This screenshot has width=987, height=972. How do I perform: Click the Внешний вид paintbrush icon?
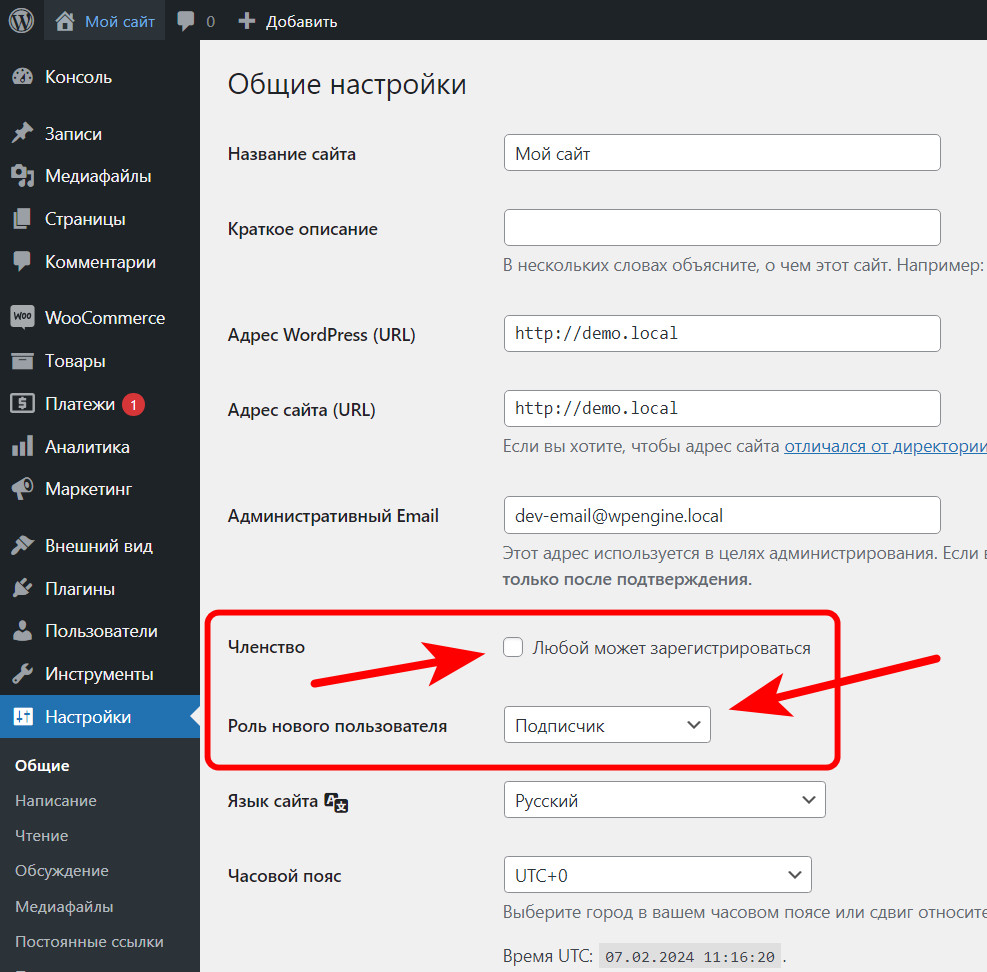23,546
